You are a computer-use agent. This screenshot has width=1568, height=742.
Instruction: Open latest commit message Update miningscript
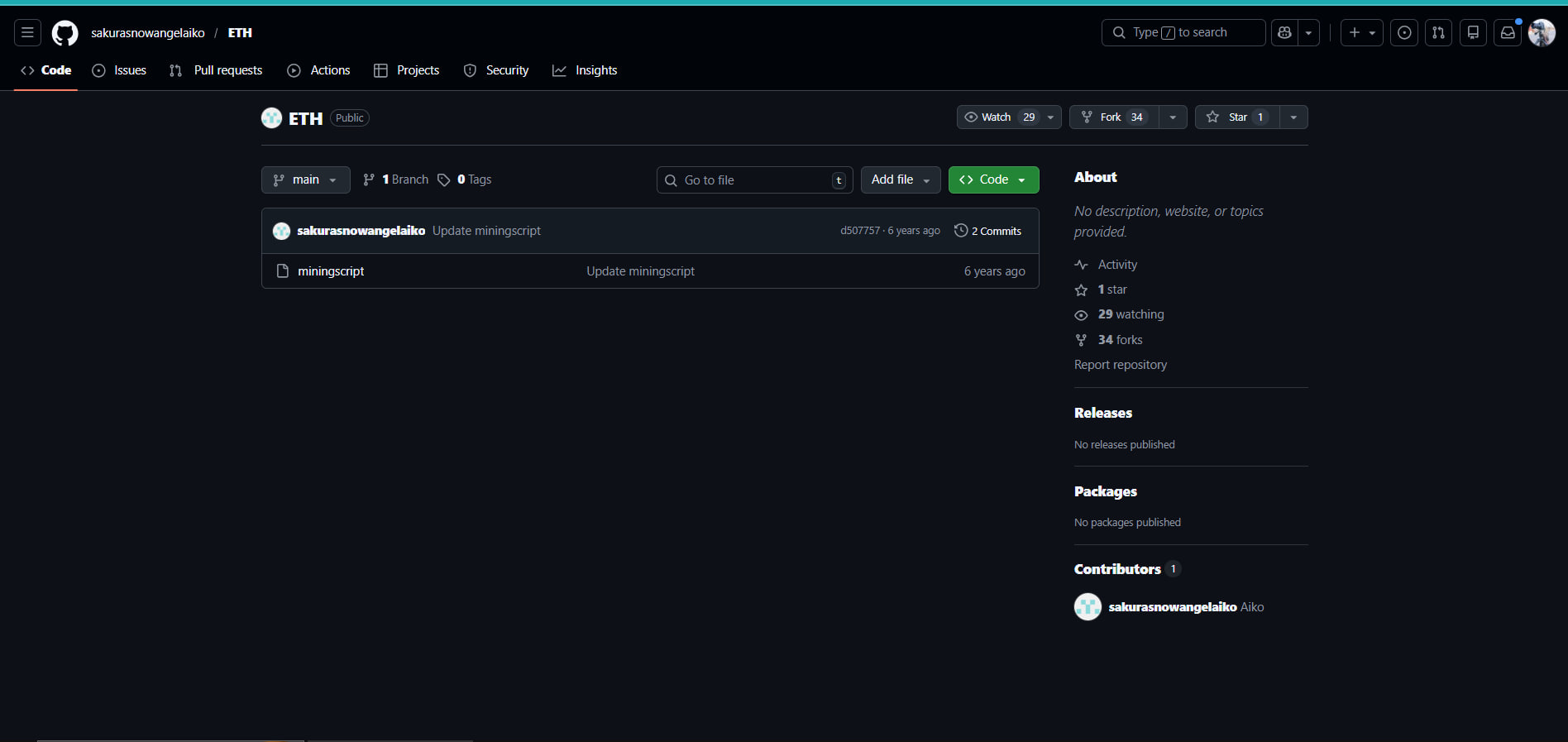coord(486,232)
